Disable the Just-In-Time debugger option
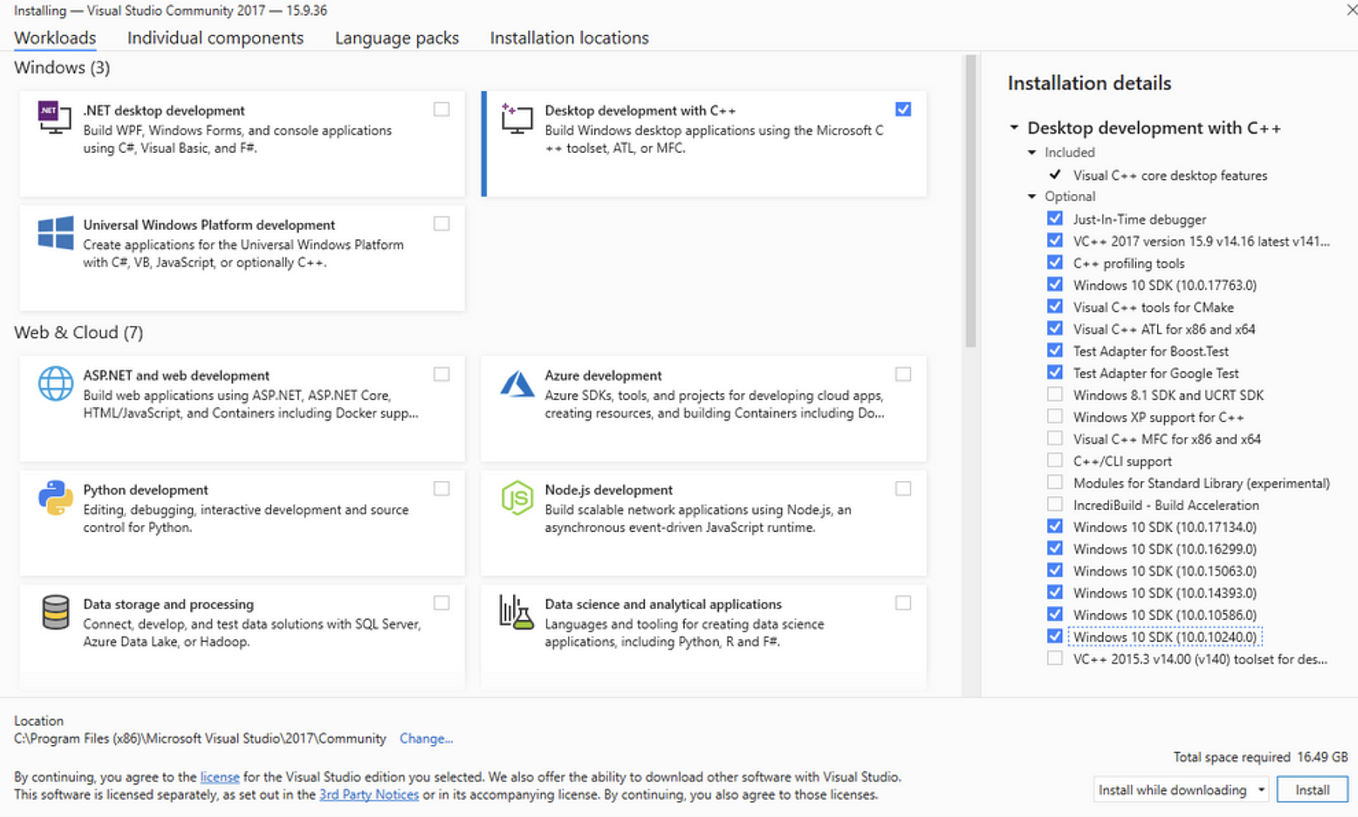 coord(1055,218)
